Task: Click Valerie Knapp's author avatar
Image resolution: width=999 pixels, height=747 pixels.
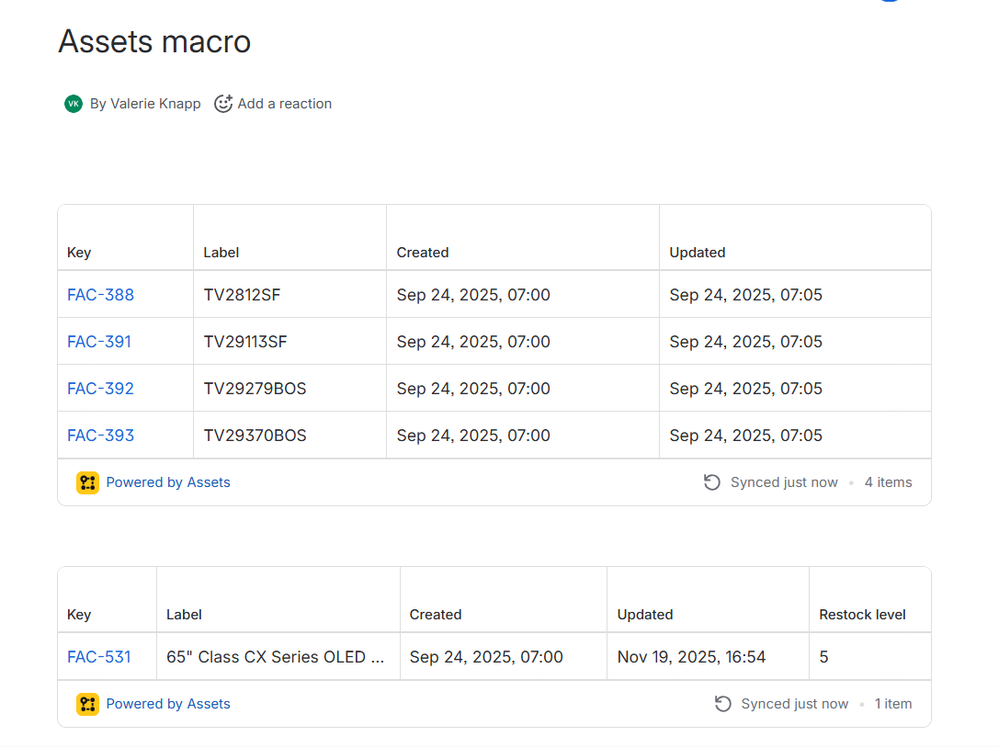Action: (x=73, y=104)
